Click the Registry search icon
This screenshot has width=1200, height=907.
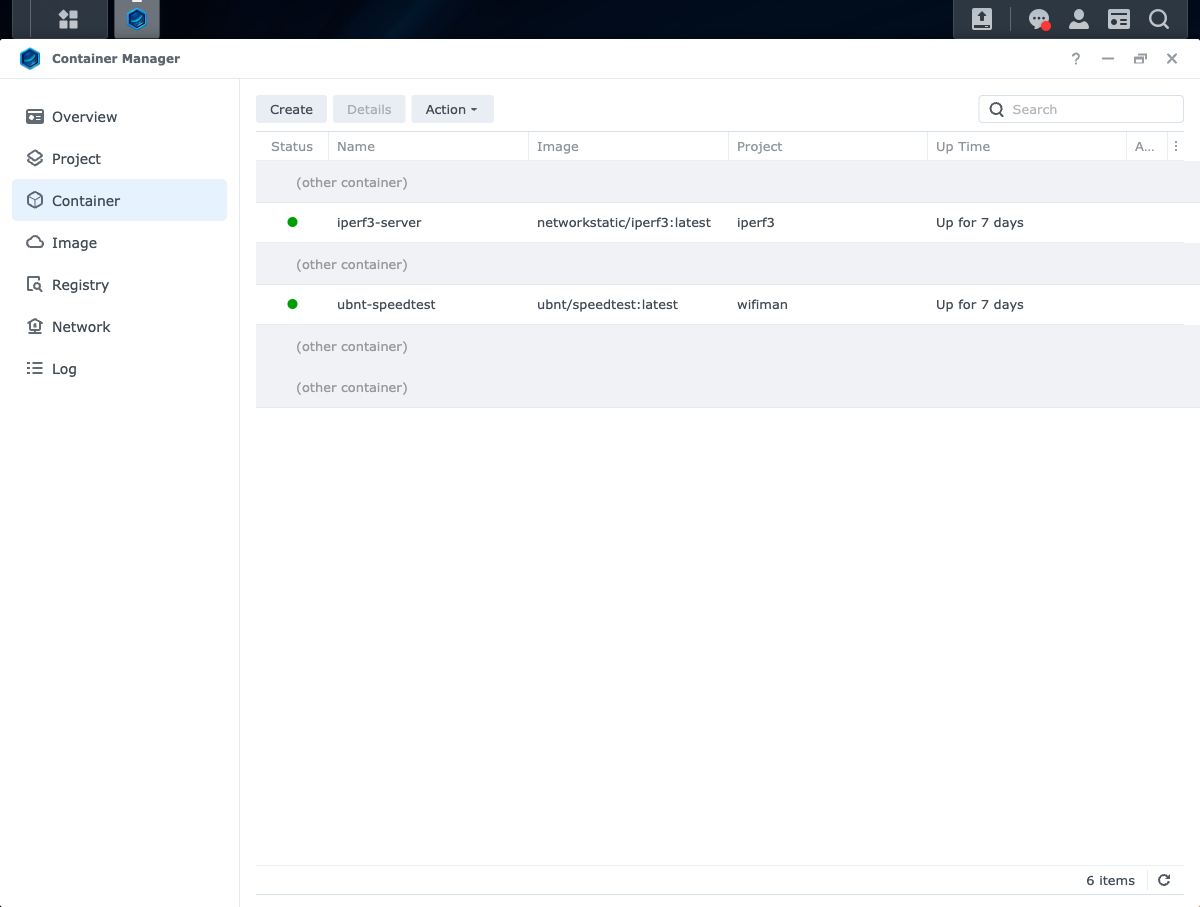pos(35,285)
